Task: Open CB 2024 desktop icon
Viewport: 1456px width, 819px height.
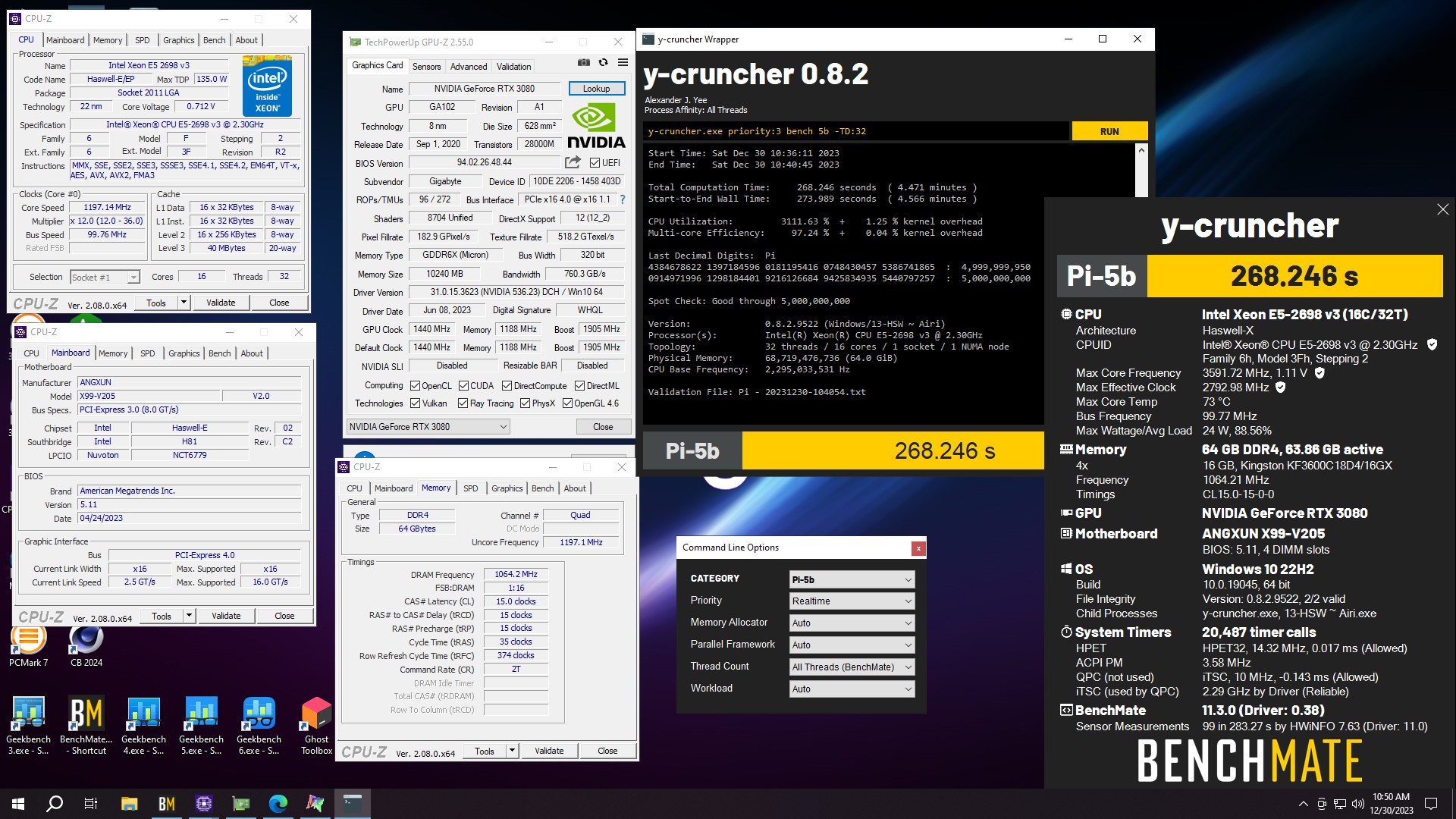Action: coord(86,645)
